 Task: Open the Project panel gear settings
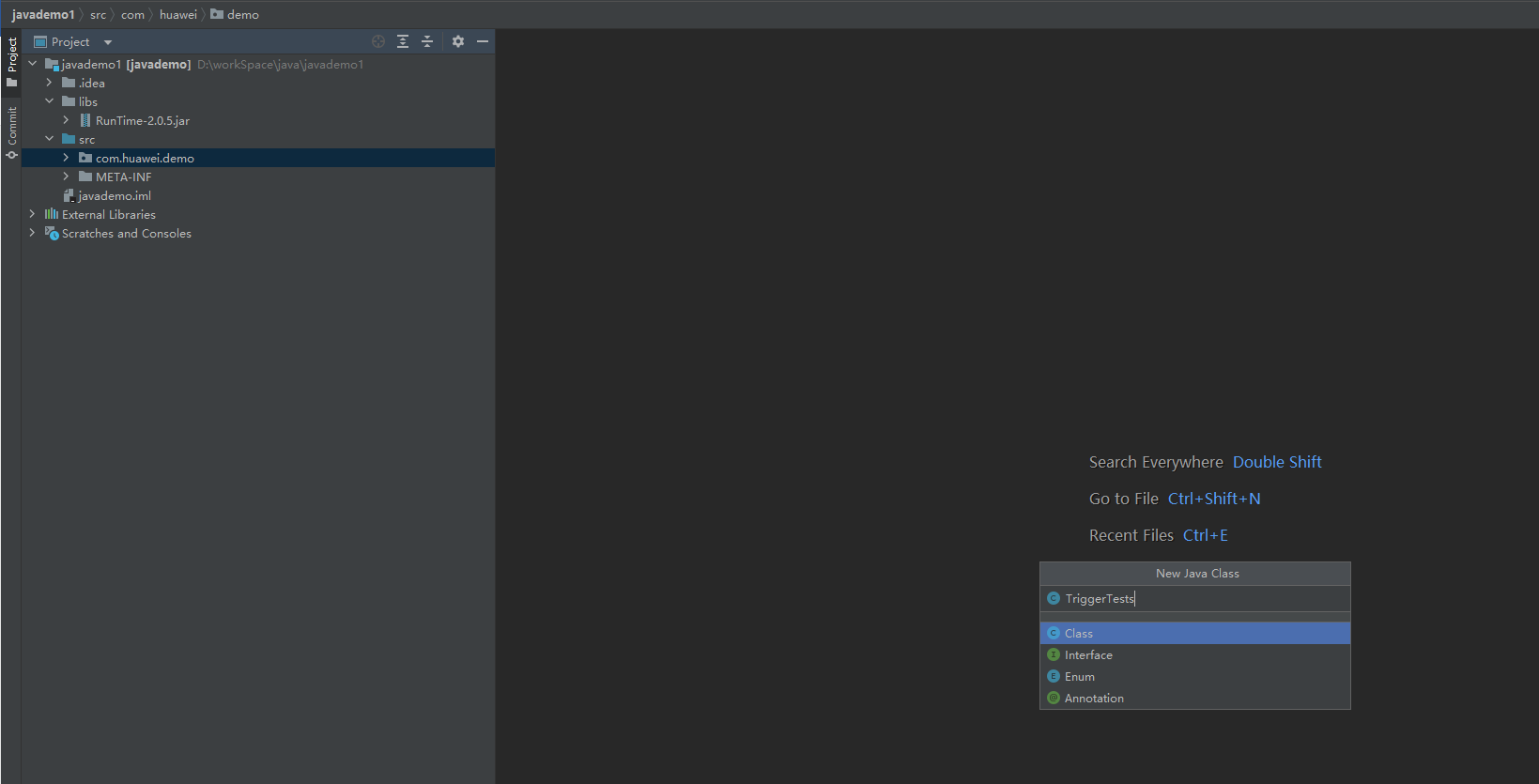(458, 41)
